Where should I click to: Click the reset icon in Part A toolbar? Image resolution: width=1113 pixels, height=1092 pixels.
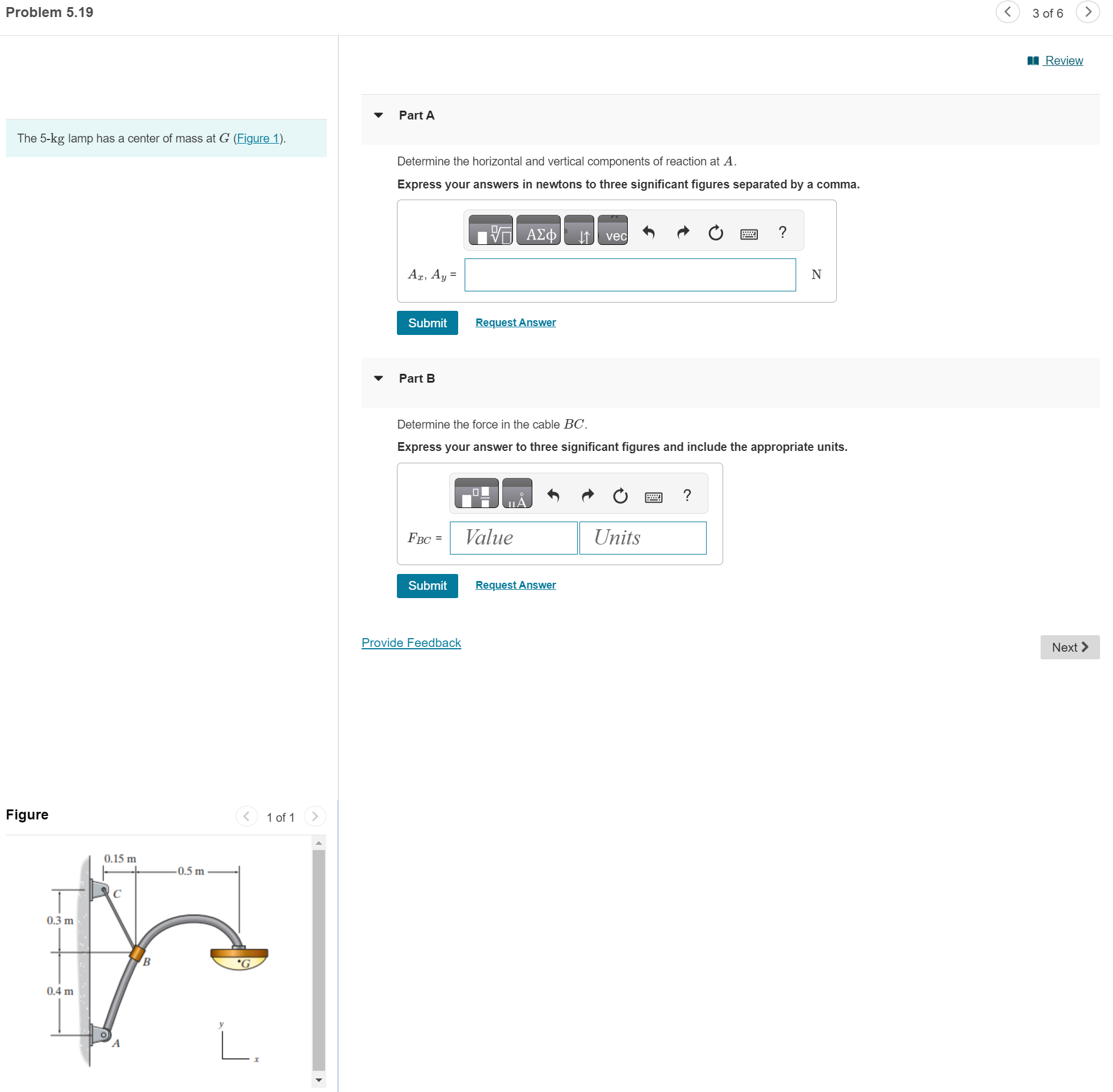[715, 232]
